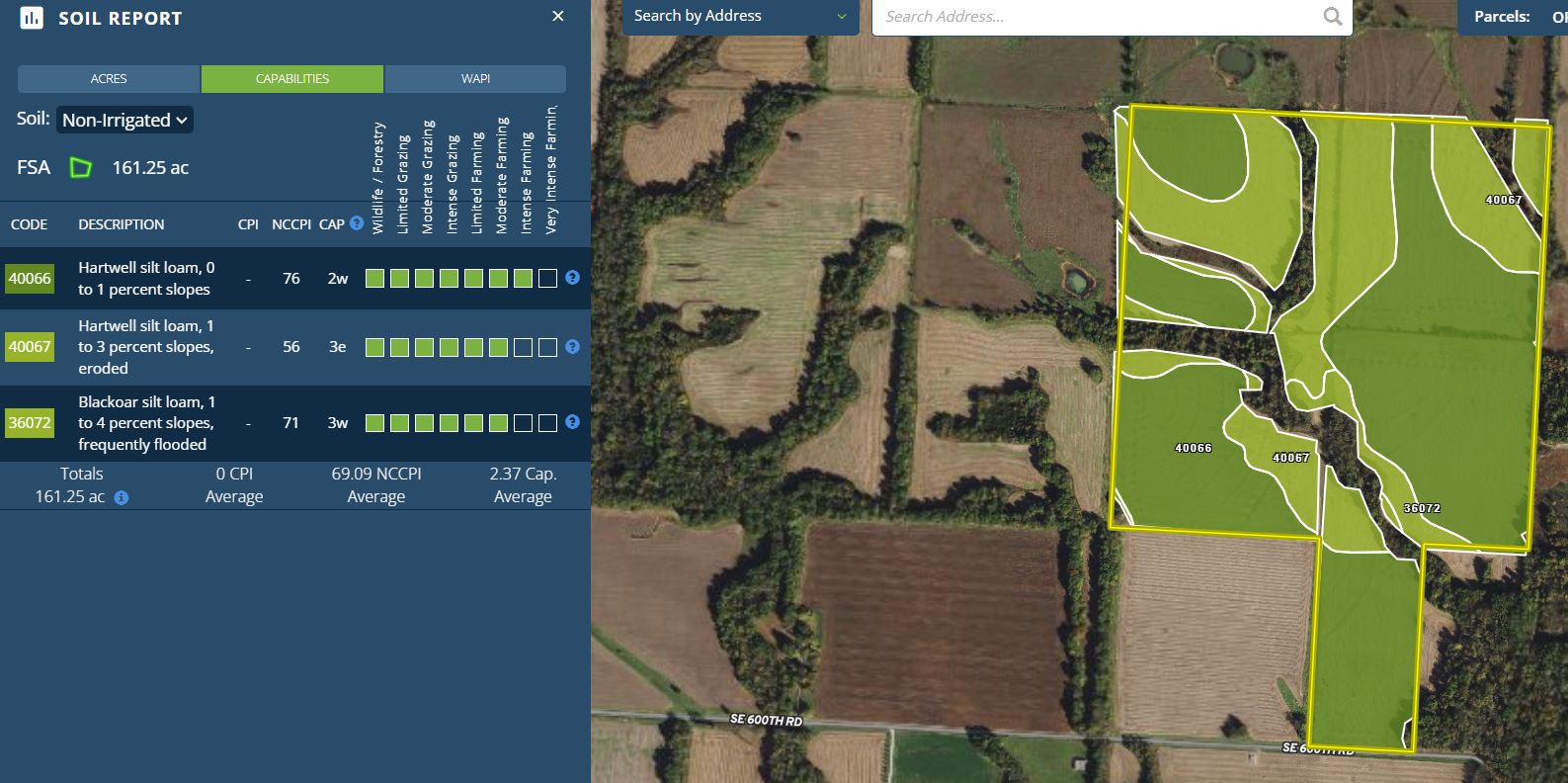Click the Intense Farming box for 40067

point(523,347)
